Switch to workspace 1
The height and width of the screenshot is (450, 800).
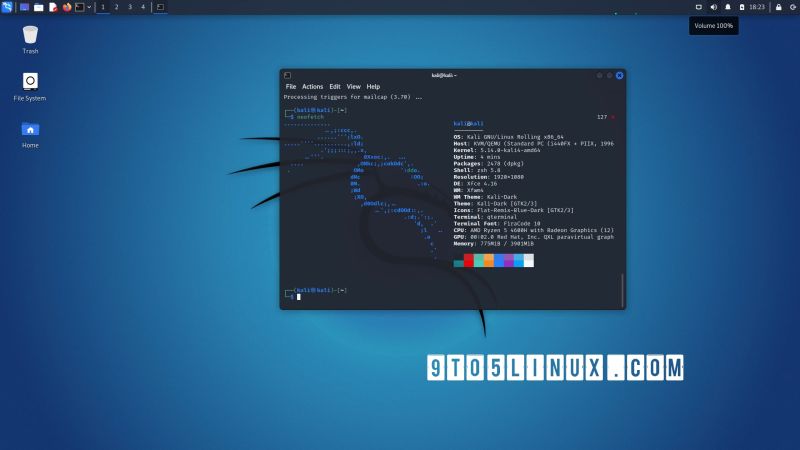[x=103, y=7]
